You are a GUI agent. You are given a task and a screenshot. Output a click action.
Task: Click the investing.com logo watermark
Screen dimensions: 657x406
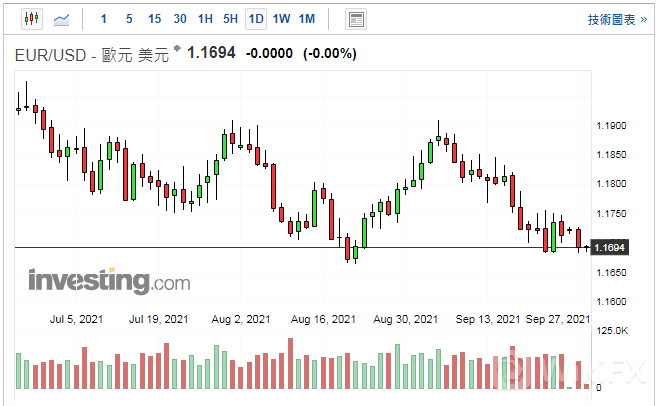click(x=109, y=281)
